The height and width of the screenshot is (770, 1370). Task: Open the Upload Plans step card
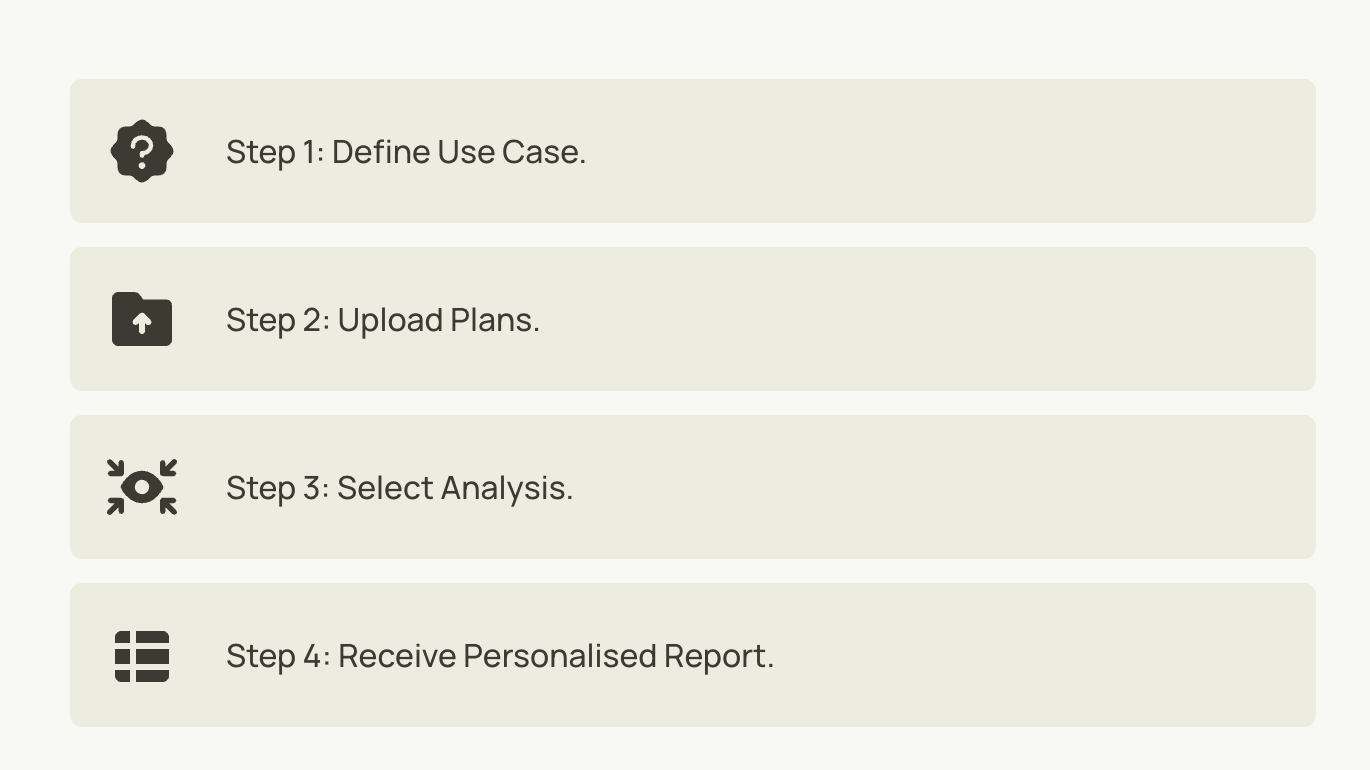pyautogui.click(x=900, y=319)
